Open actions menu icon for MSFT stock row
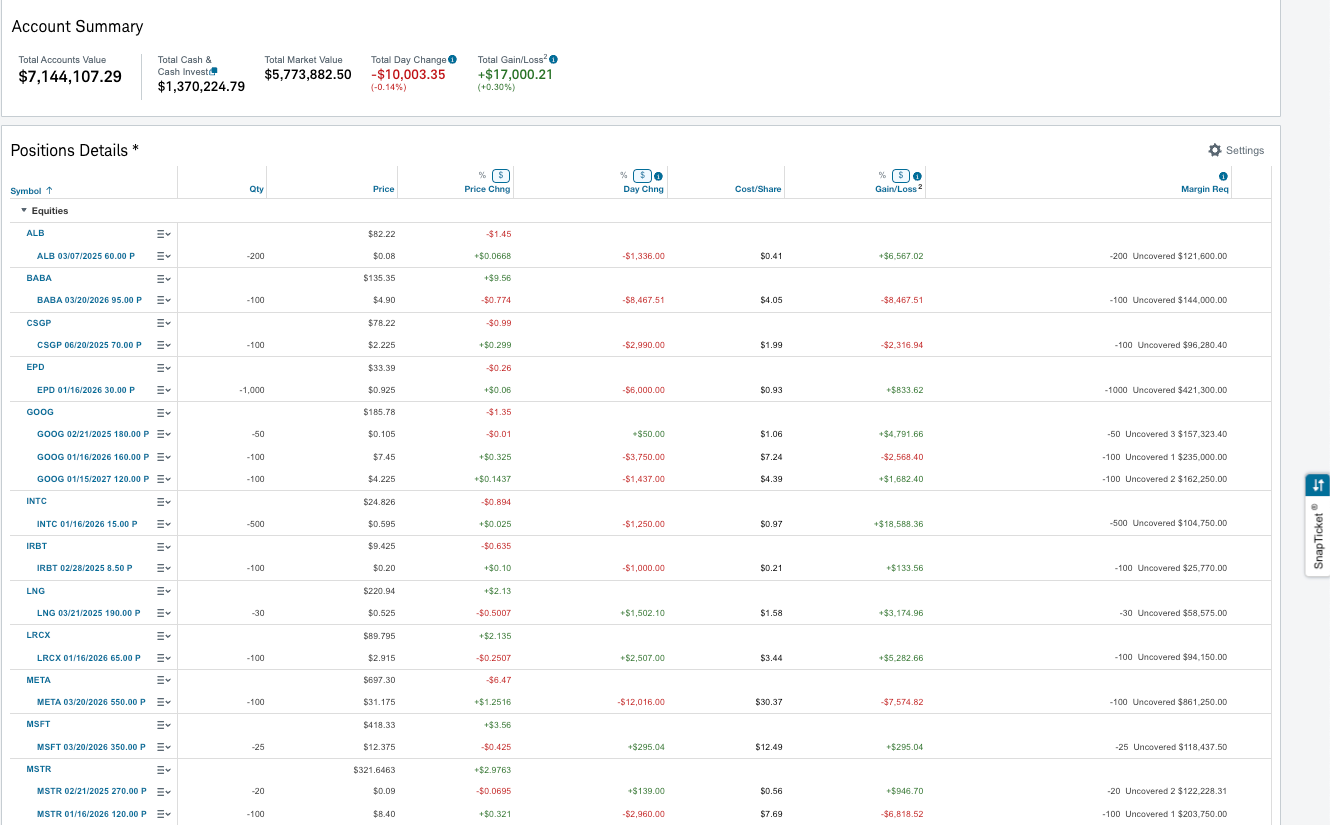 point(164,724)
